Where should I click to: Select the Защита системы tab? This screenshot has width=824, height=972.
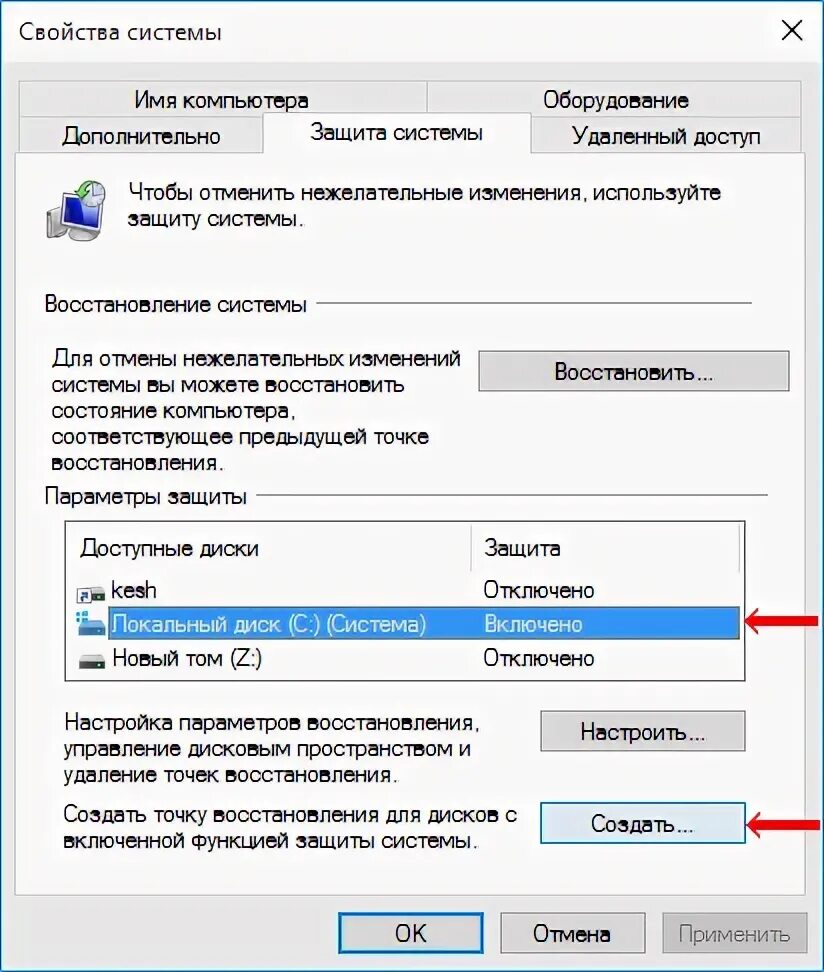[x=397, y=132]
